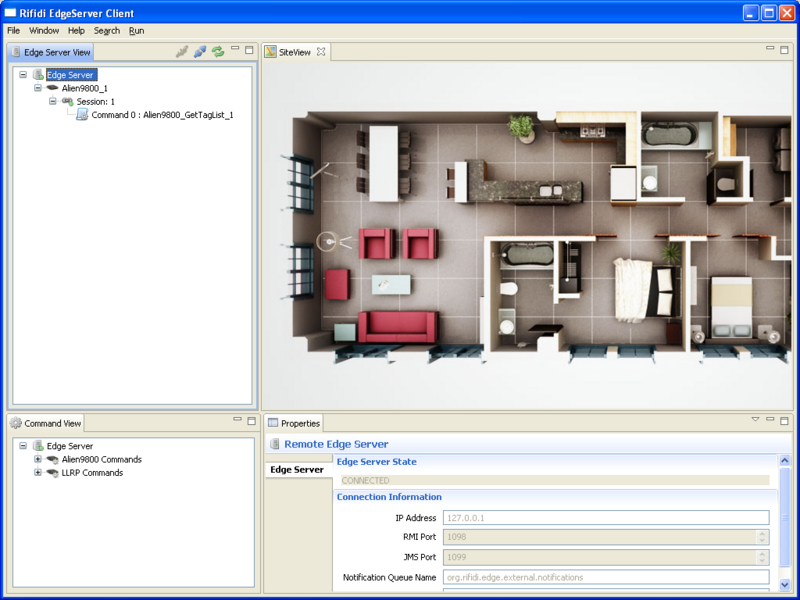Screen dimensions: 800x600
Task: Increment the RMI Port spinner
Action: point(762,533)
